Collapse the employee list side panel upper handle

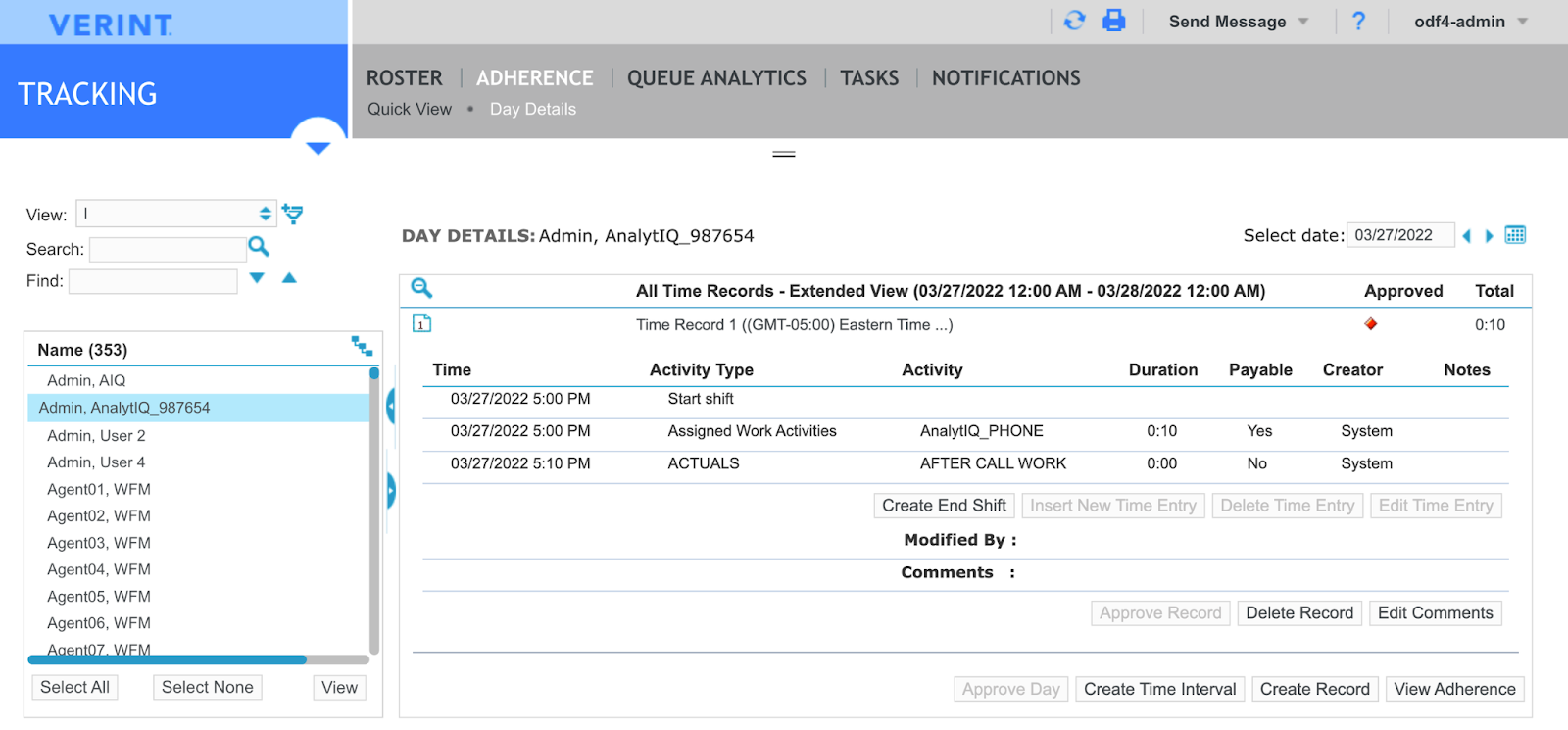390,406
